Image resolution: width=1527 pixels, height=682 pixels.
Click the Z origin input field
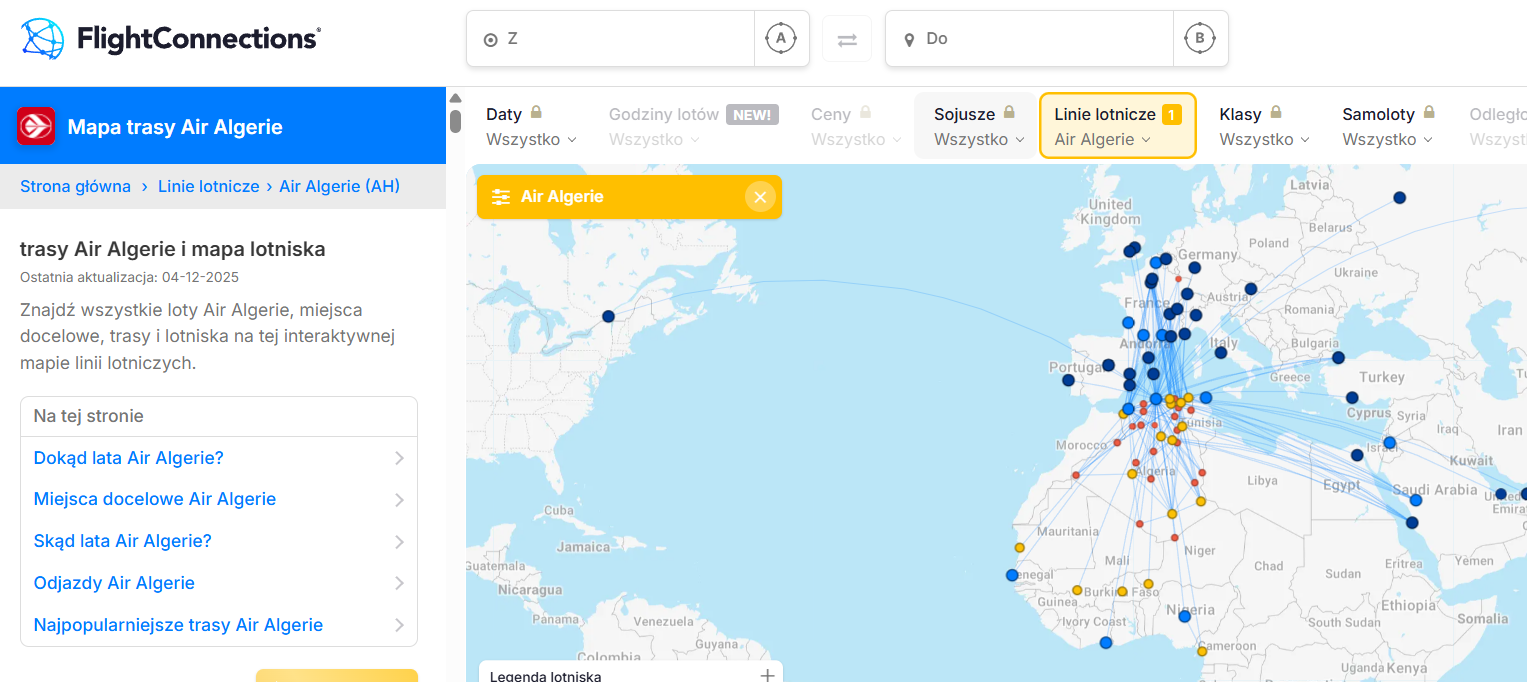point(611,39)
